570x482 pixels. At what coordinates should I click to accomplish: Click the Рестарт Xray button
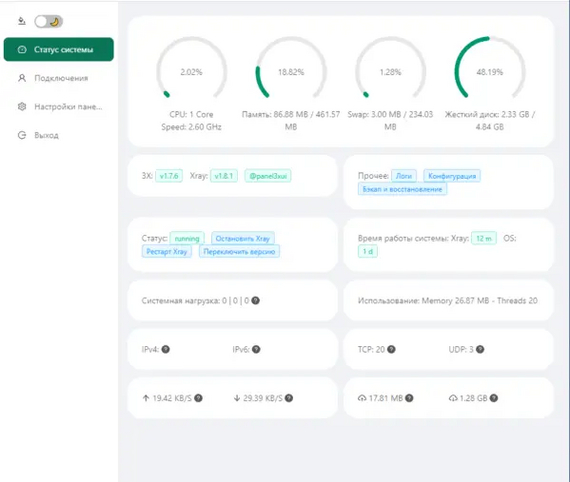[x=166, y=252]
